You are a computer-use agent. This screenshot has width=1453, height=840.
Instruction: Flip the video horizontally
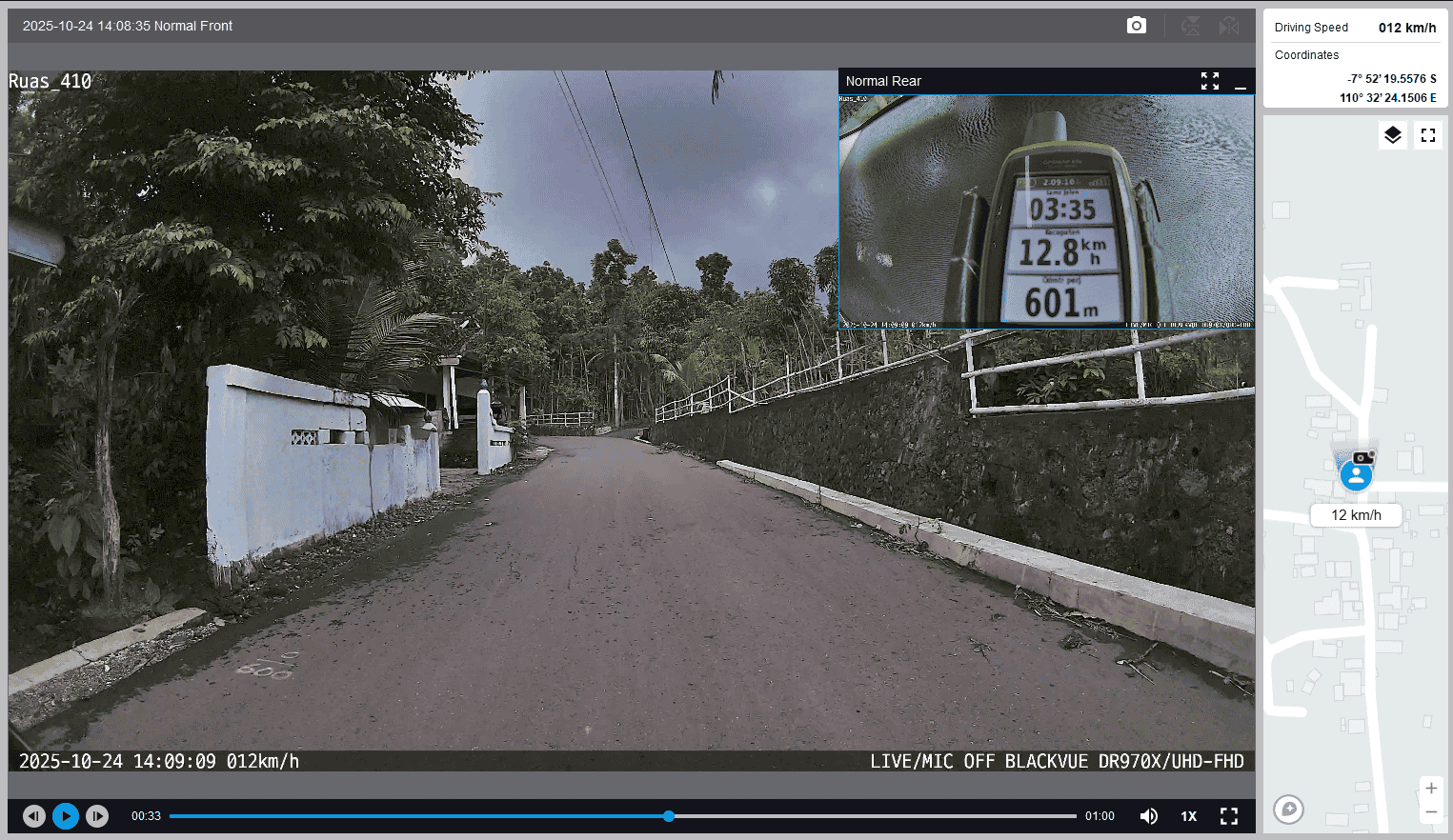pos(1229,26)
